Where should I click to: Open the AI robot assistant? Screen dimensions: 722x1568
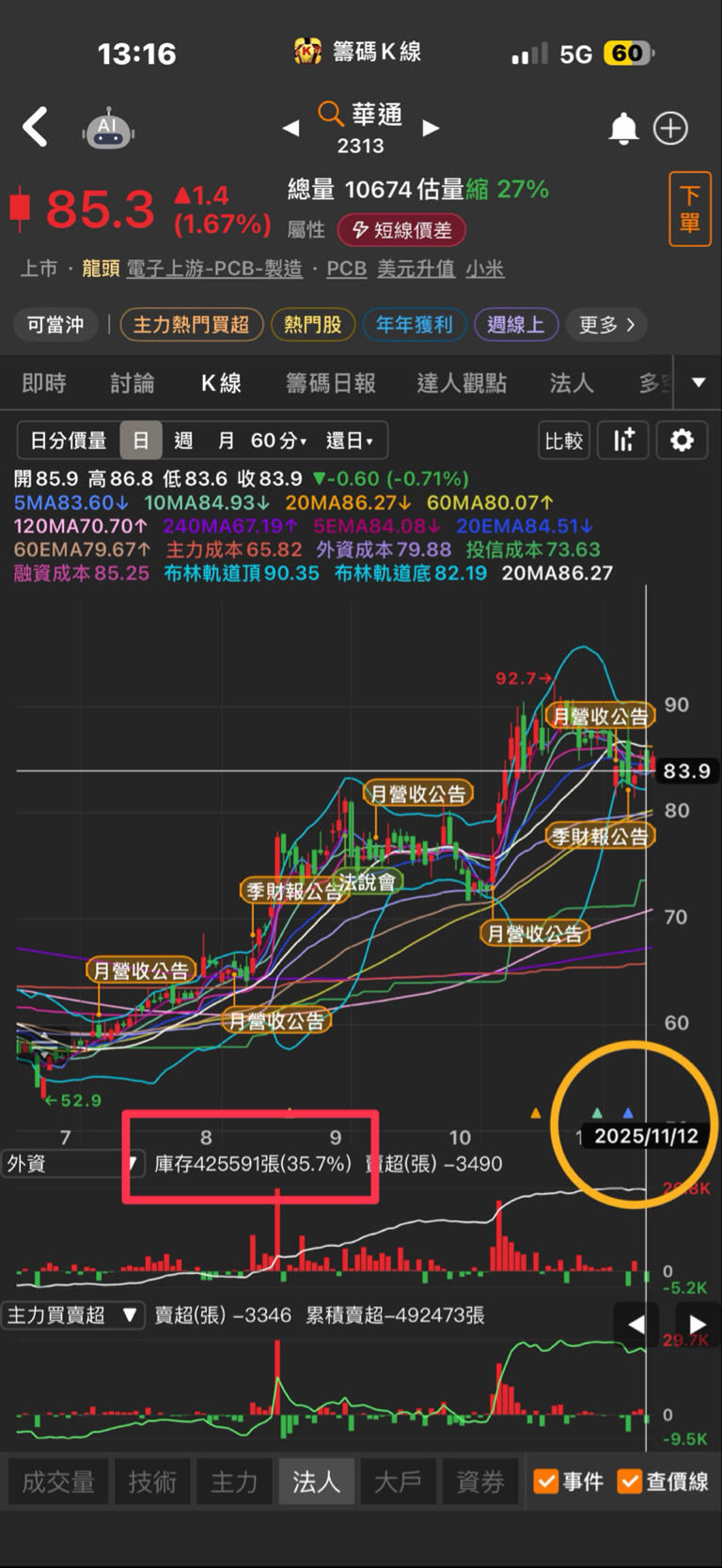pos(108,128)
